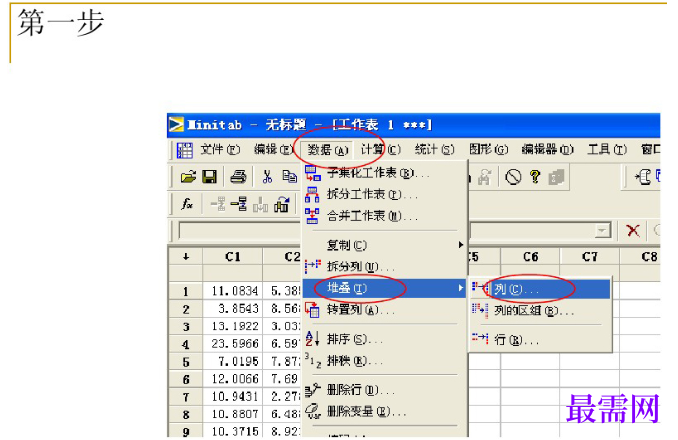Select 列(C)... in the 堆叠 submenu

(x=540, y=289)
